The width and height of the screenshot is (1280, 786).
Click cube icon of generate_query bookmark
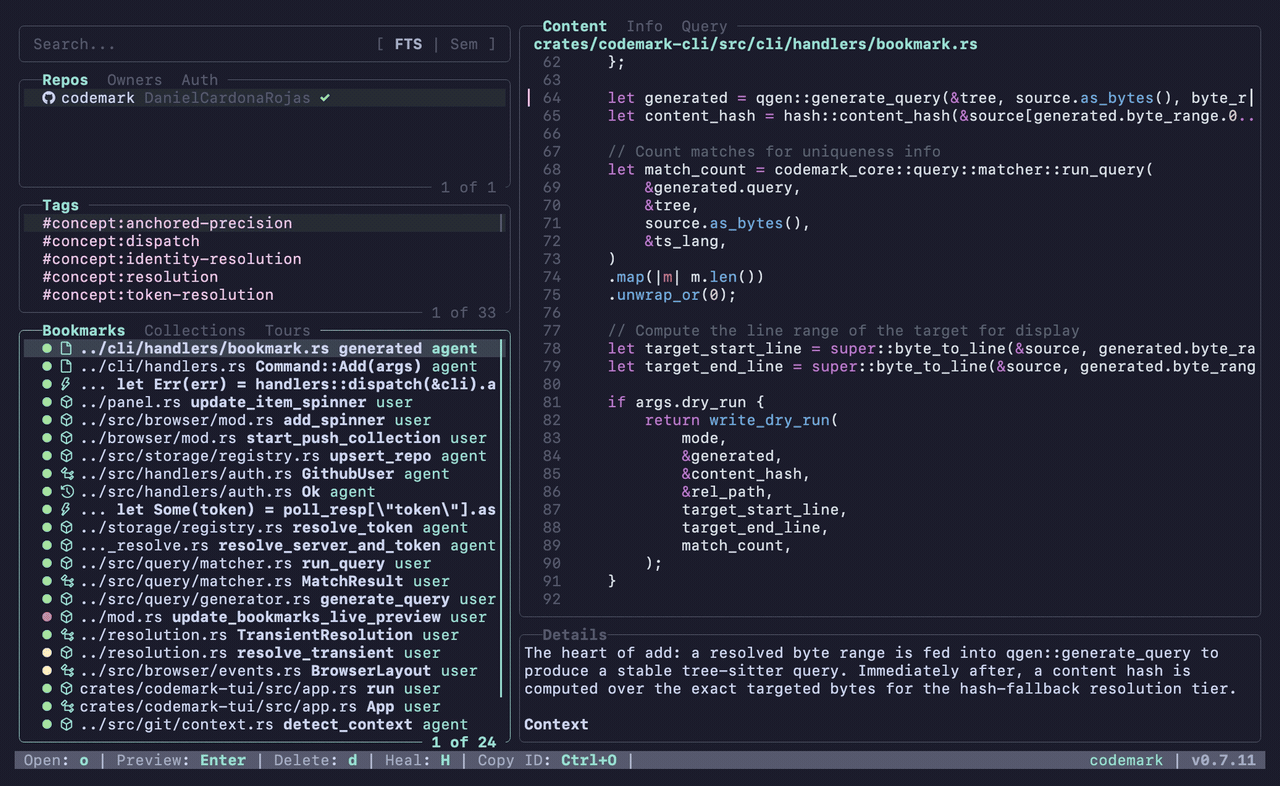click(66, 599)
